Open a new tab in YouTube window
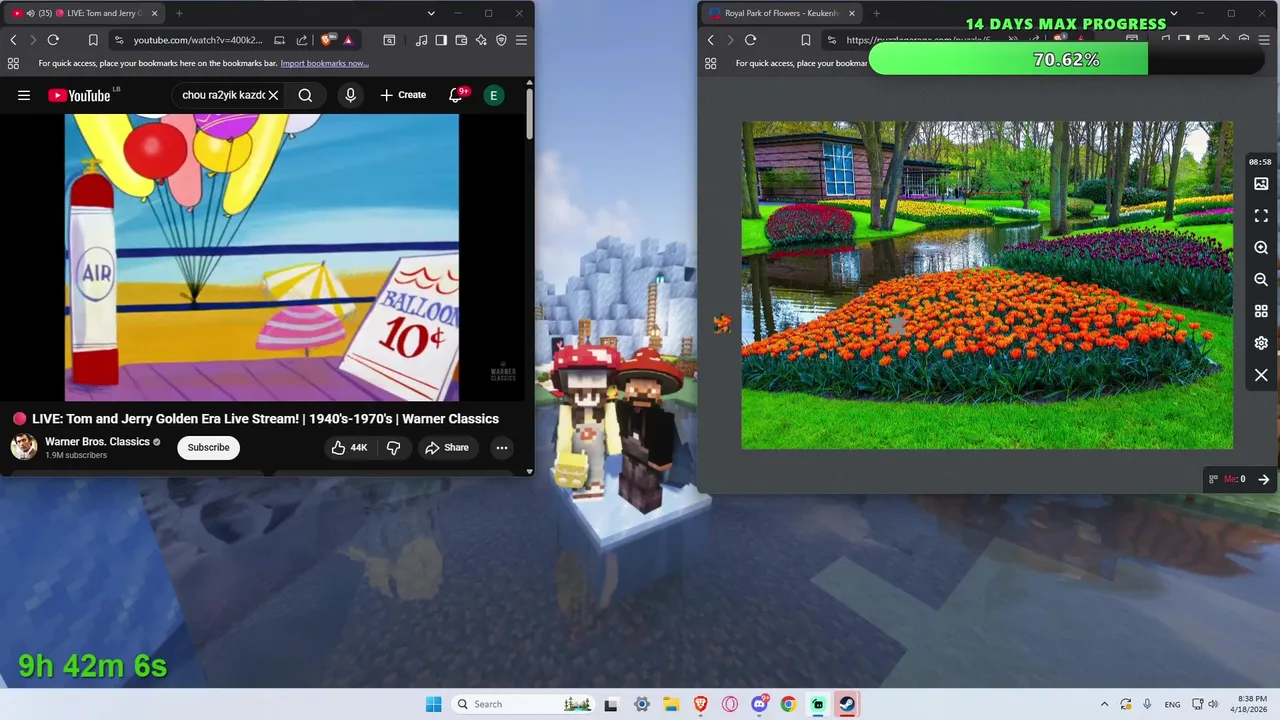The height and width of the screenshot is (720, 1280). coord(179,13)
